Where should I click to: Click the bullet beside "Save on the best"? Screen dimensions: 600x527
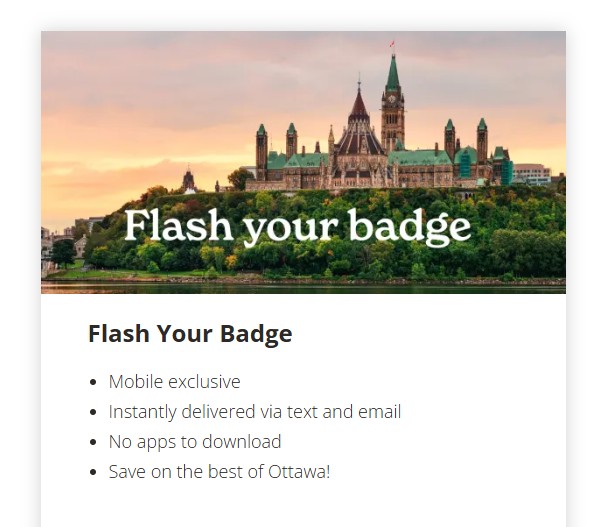(93, 473)
